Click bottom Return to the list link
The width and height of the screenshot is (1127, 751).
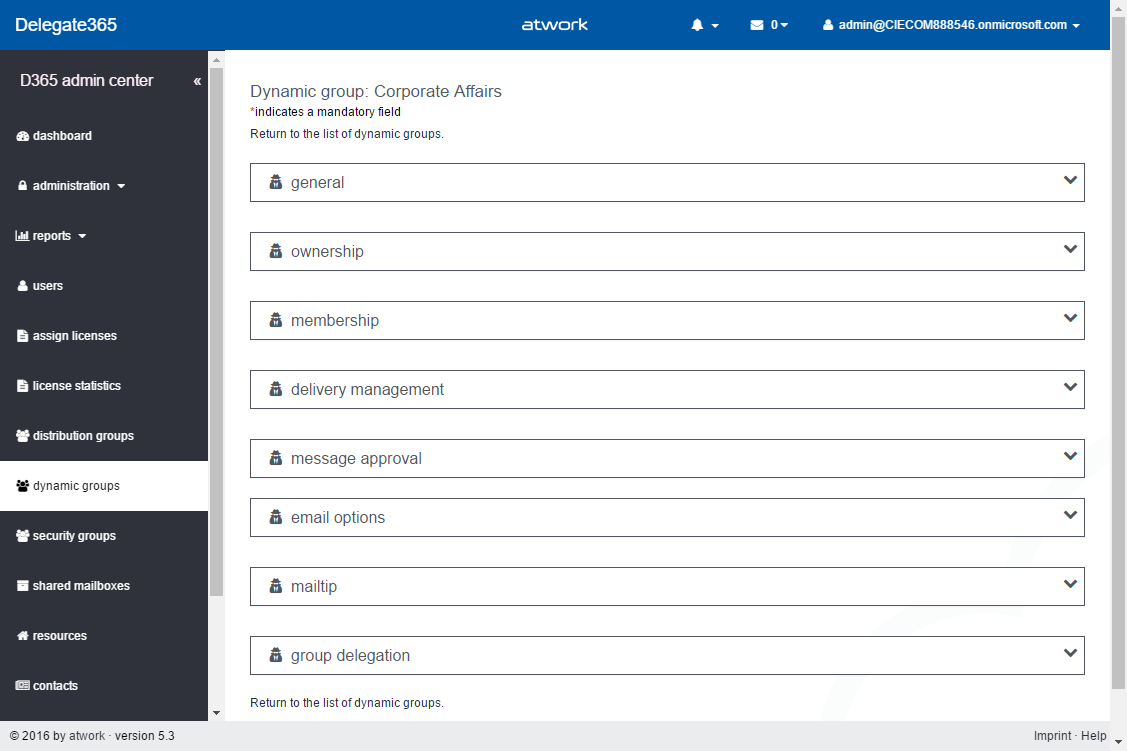coord(347,703)
